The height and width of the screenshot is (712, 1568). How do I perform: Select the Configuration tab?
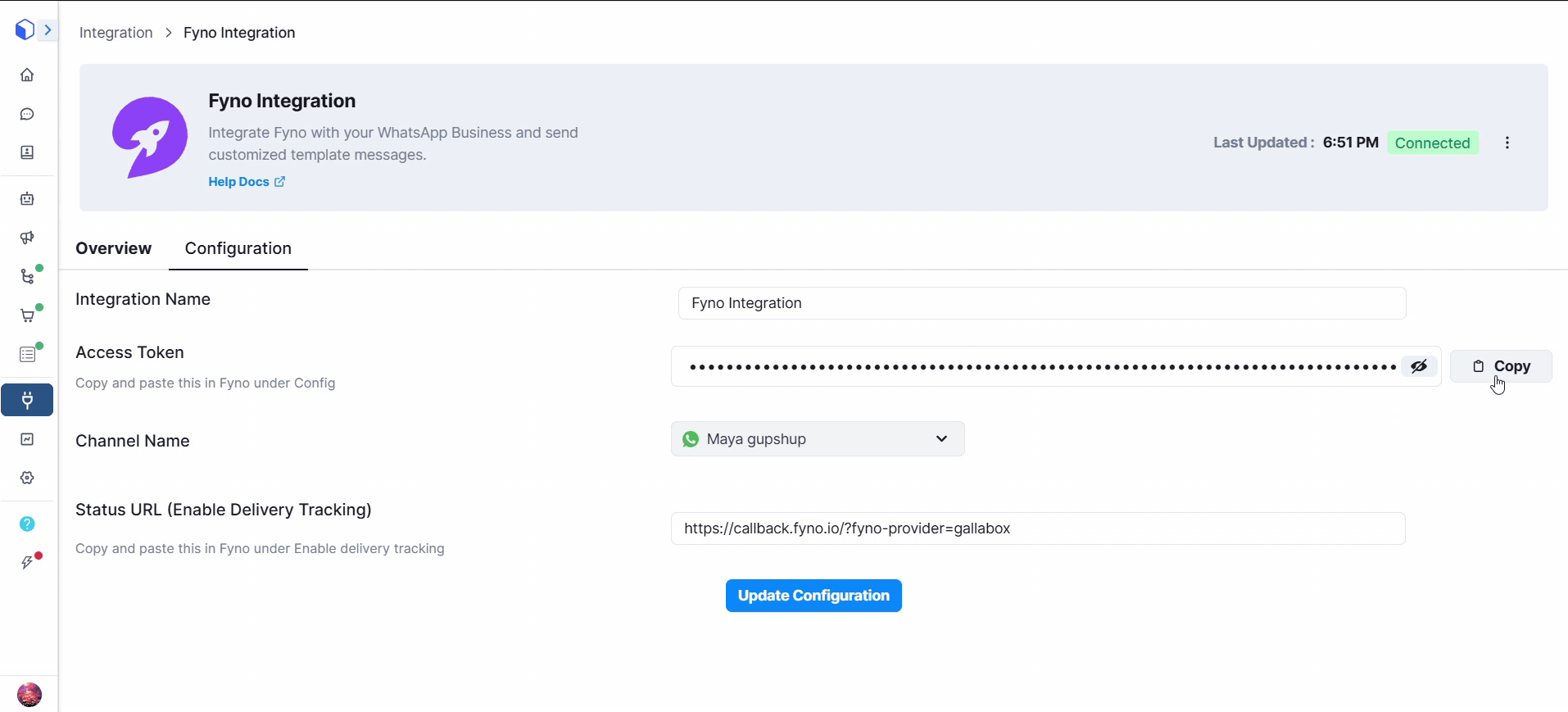tap(238, 248)
